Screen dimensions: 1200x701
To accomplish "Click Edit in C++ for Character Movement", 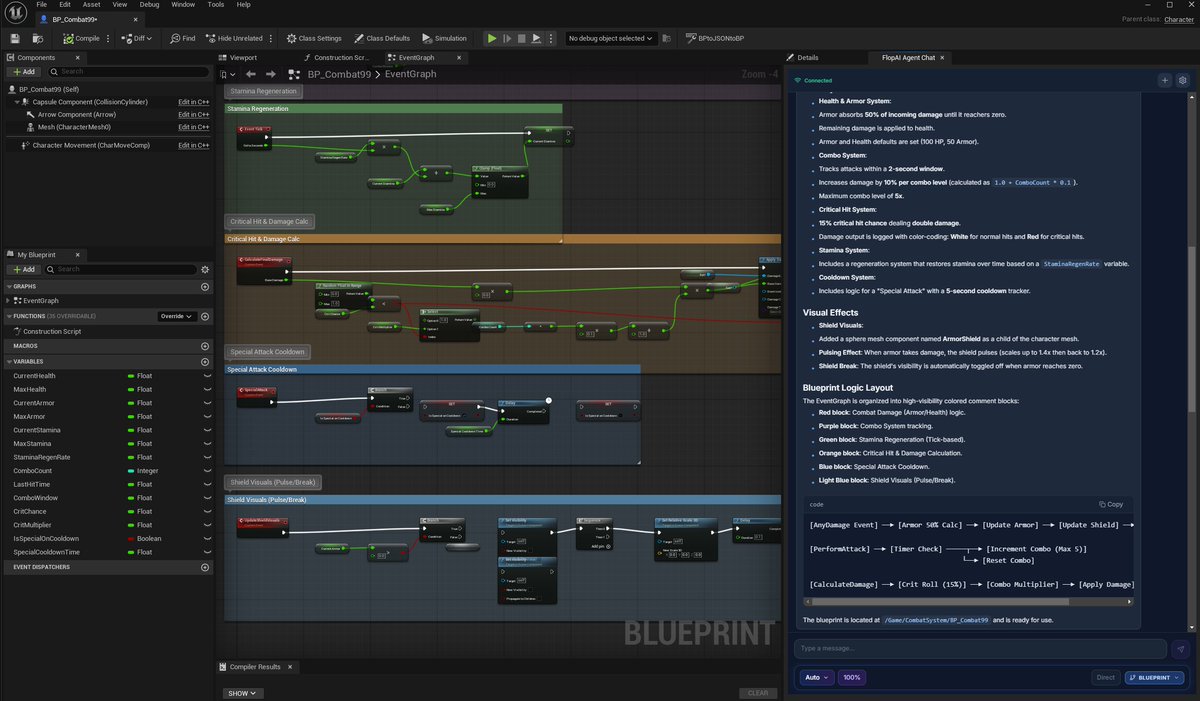I will pyautogui.click(x=194, y=145).
